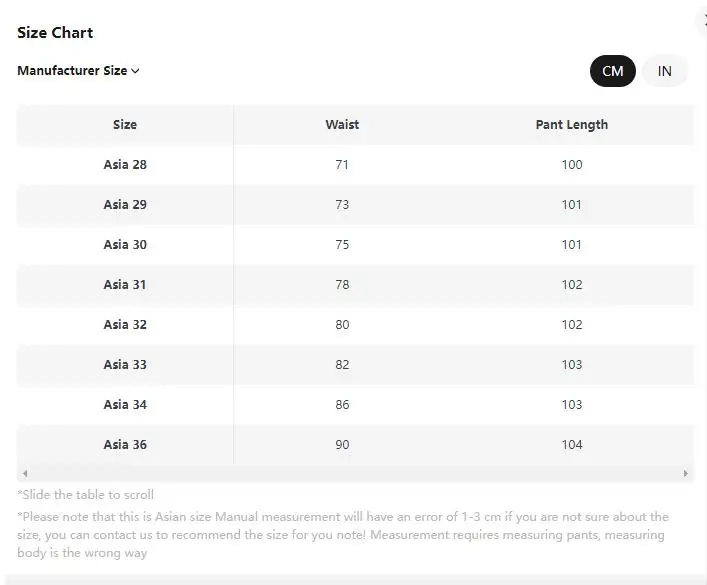Click the pant length value 104 cell

click(571, 445)
